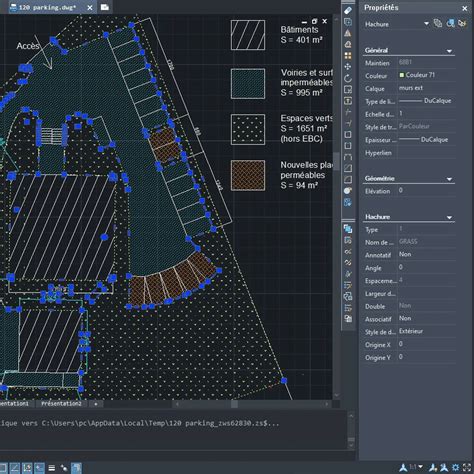Select the 120 parking.dwg document tab

click(x=47, y=7)
